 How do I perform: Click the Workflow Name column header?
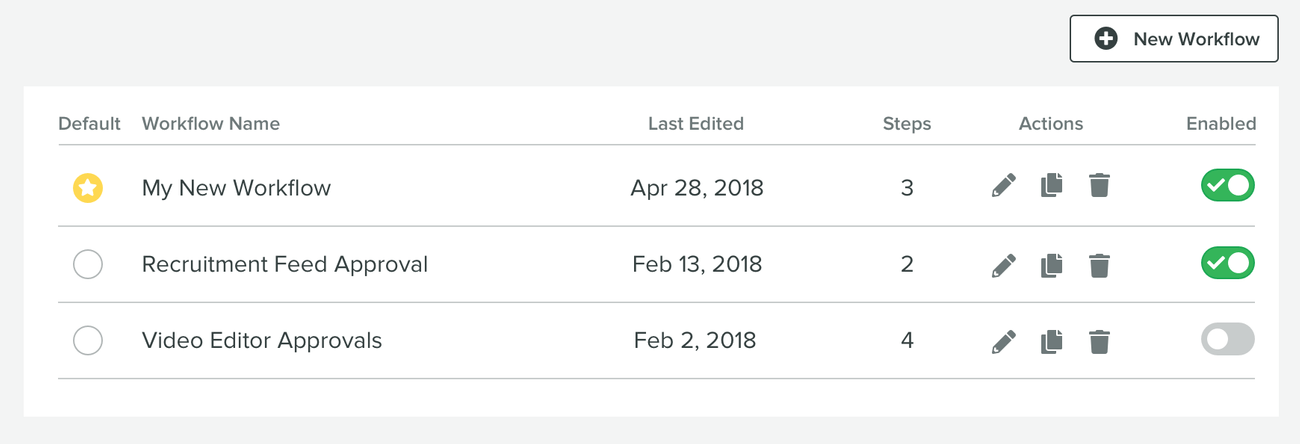[211, 124]
